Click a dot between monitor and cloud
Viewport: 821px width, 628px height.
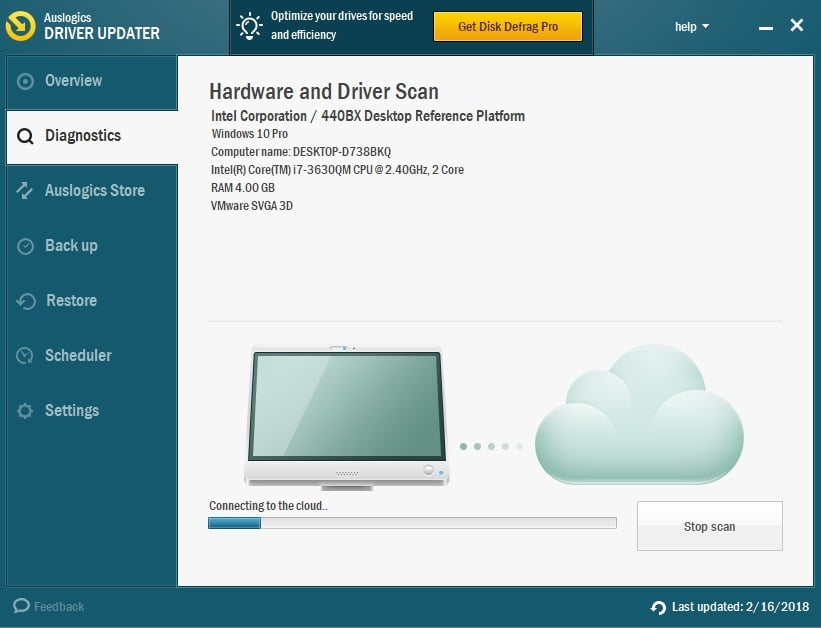pyautogui.click(x=490, y=447)
